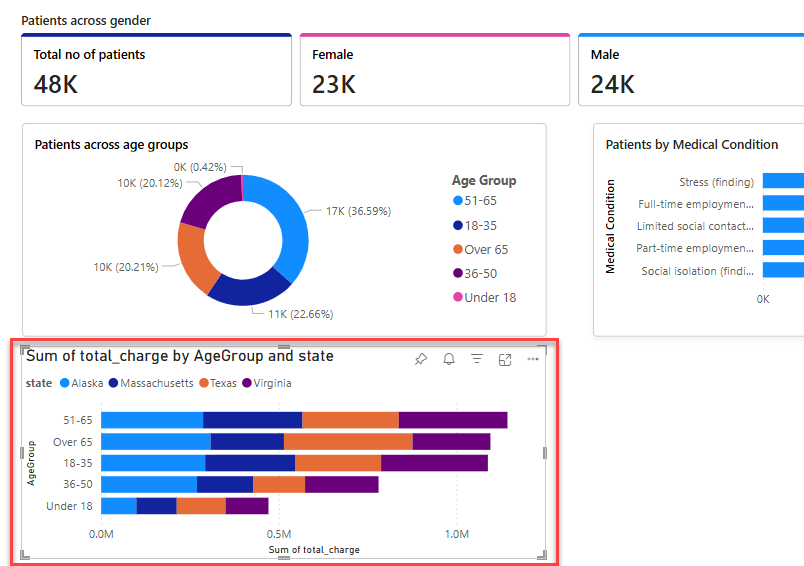
Task: Select 51-65 in Age Group legend
Action: click(x=475, y=200)
